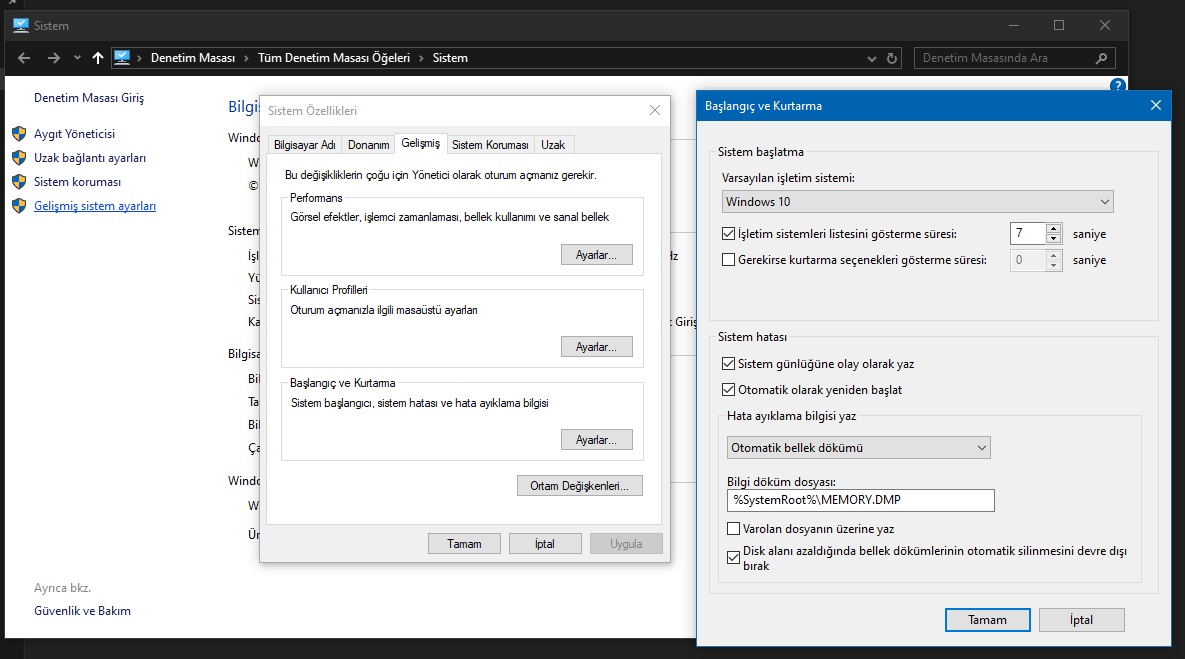Increase OS list display time spinner
The image size is (1185, 659).
click(1054, 228)
